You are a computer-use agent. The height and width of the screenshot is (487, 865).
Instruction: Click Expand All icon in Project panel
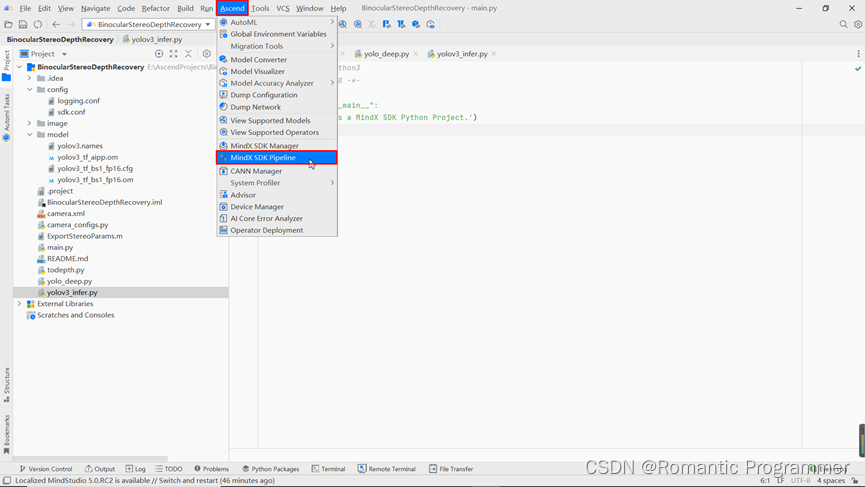pos(174,53)
